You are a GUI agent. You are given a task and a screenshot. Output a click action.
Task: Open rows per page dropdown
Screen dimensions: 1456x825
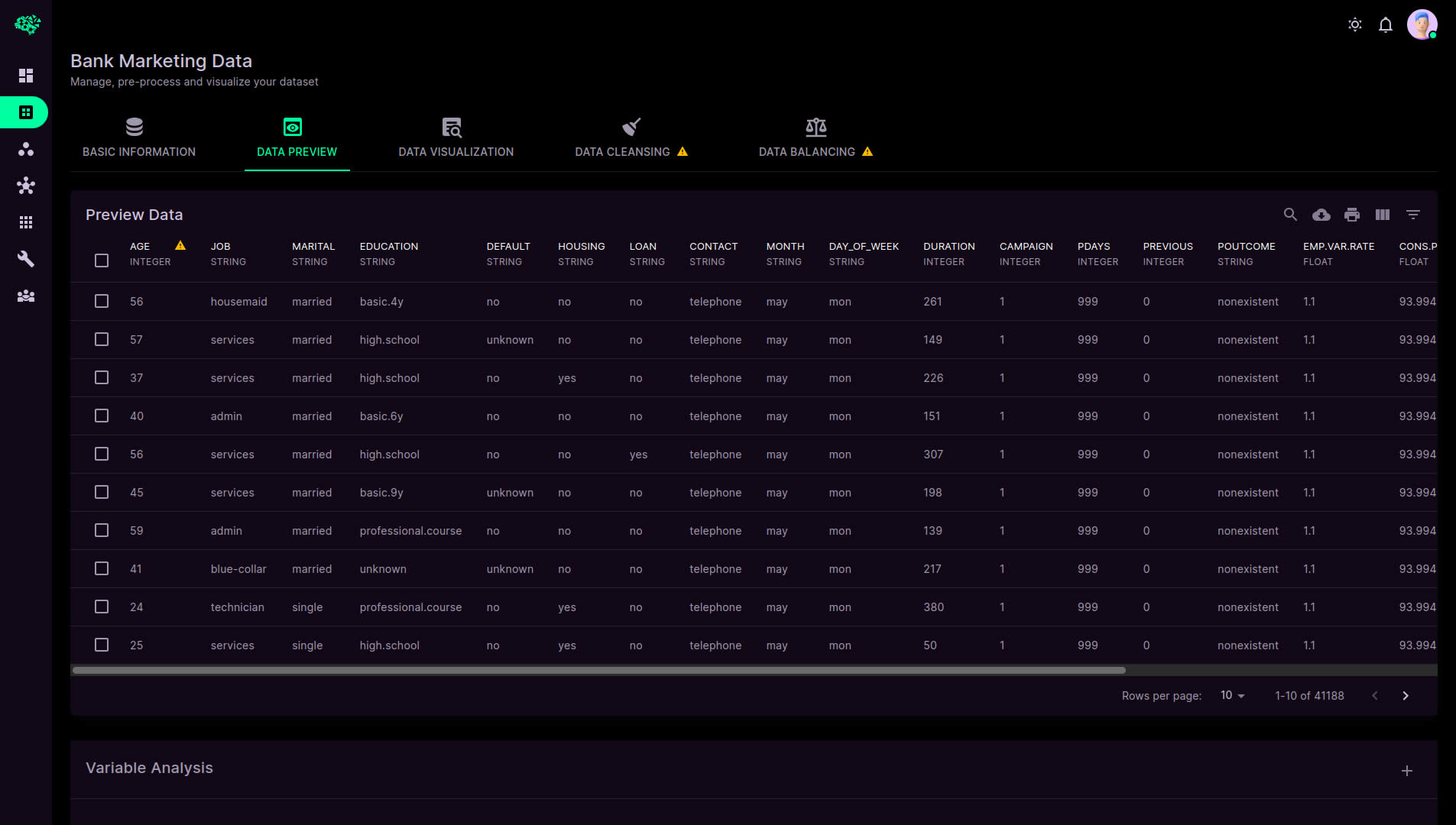coord(1232,695)
